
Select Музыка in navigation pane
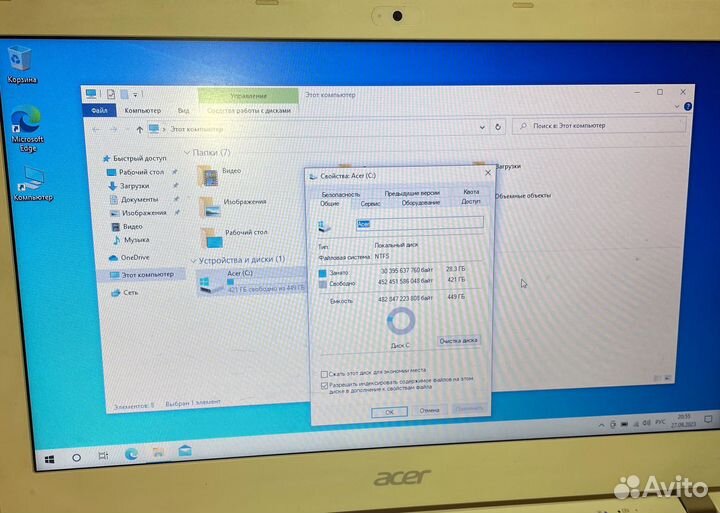click(132, 240)
